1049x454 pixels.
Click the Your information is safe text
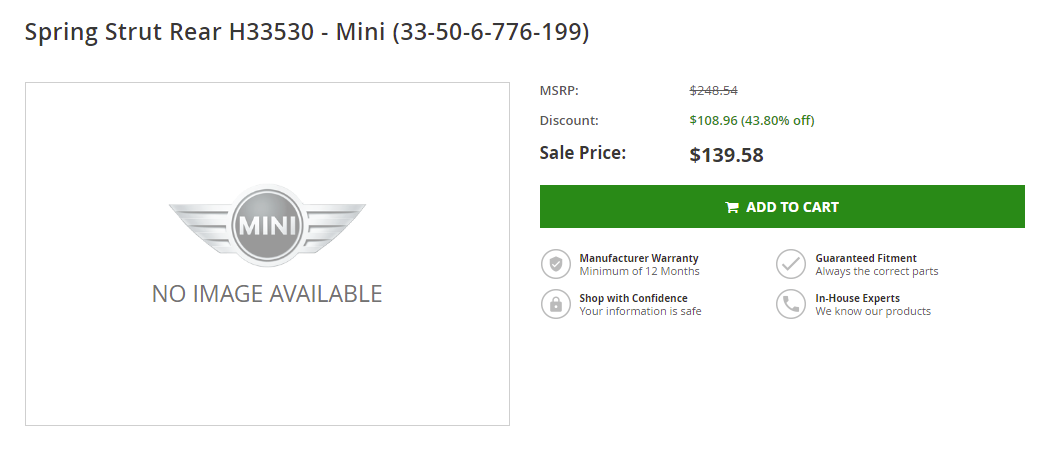[640, 312]
